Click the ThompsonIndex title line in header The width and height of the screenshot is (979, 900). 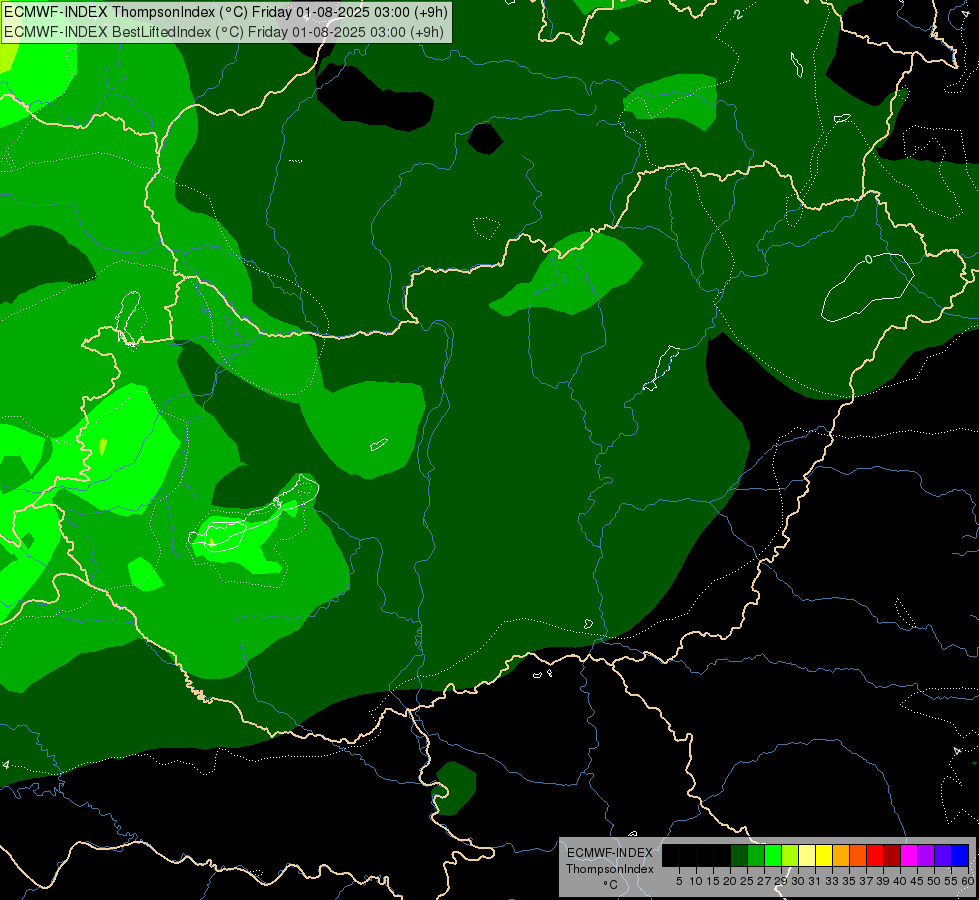coord(226,12)
